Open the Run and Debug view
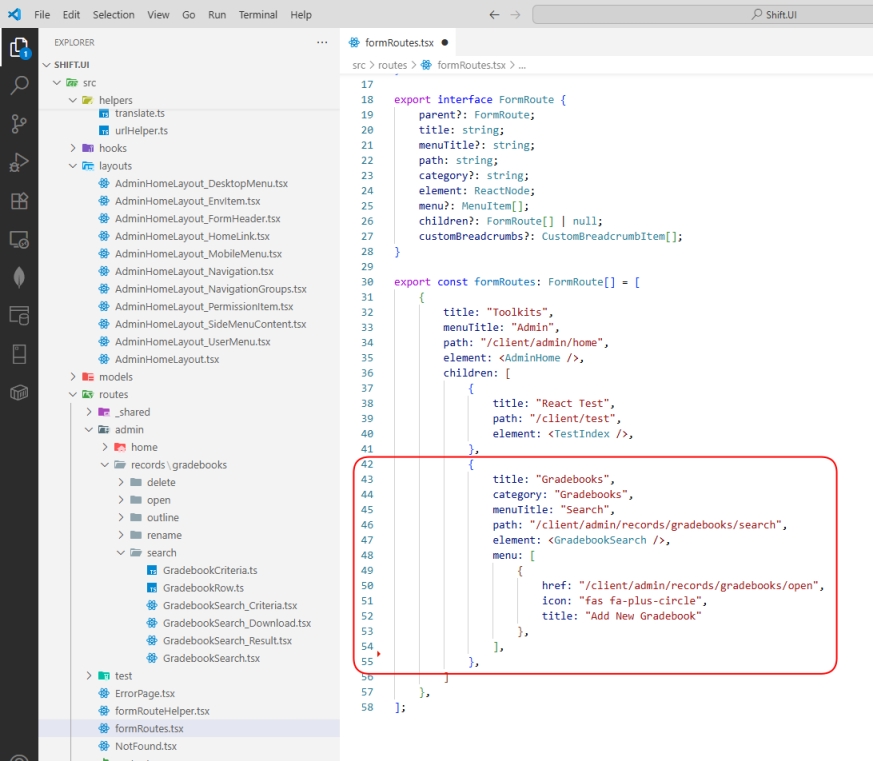 tap(19, 162)
